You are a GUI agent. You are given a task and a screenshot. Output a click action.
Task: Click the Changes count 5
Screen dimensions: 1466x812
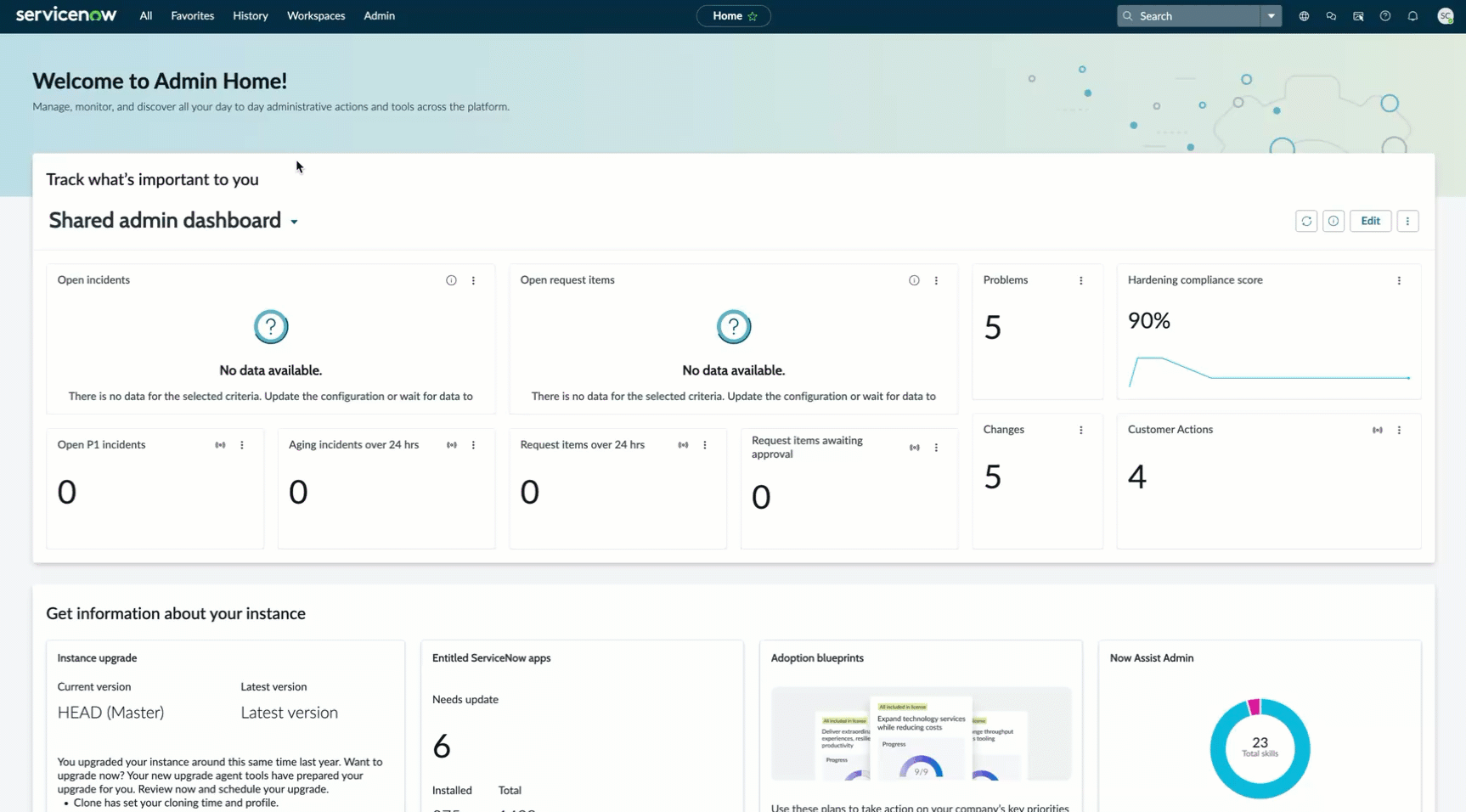(993, 476)
